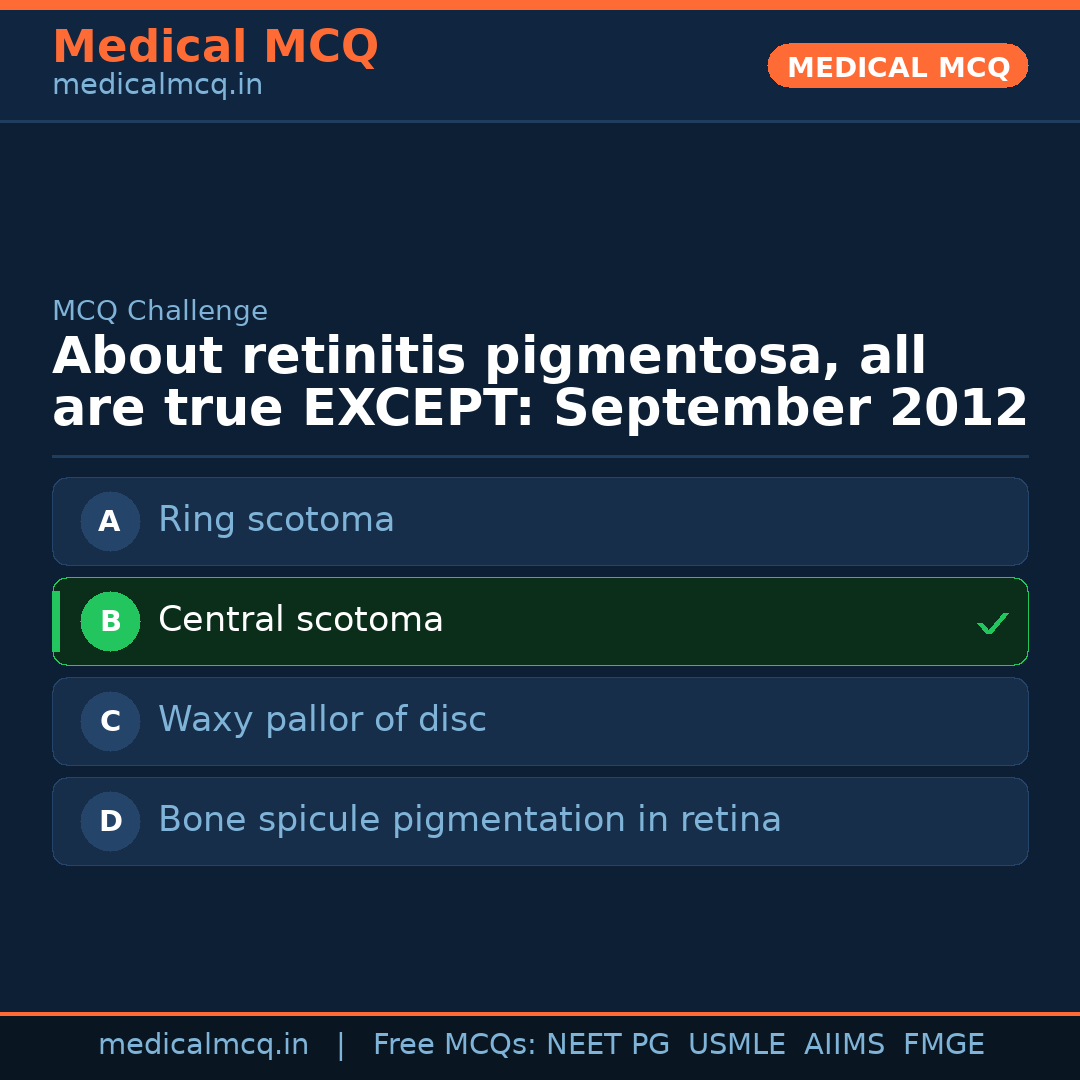
Task: Click the FMGE label in the footer
Action: coord(943,1043)
